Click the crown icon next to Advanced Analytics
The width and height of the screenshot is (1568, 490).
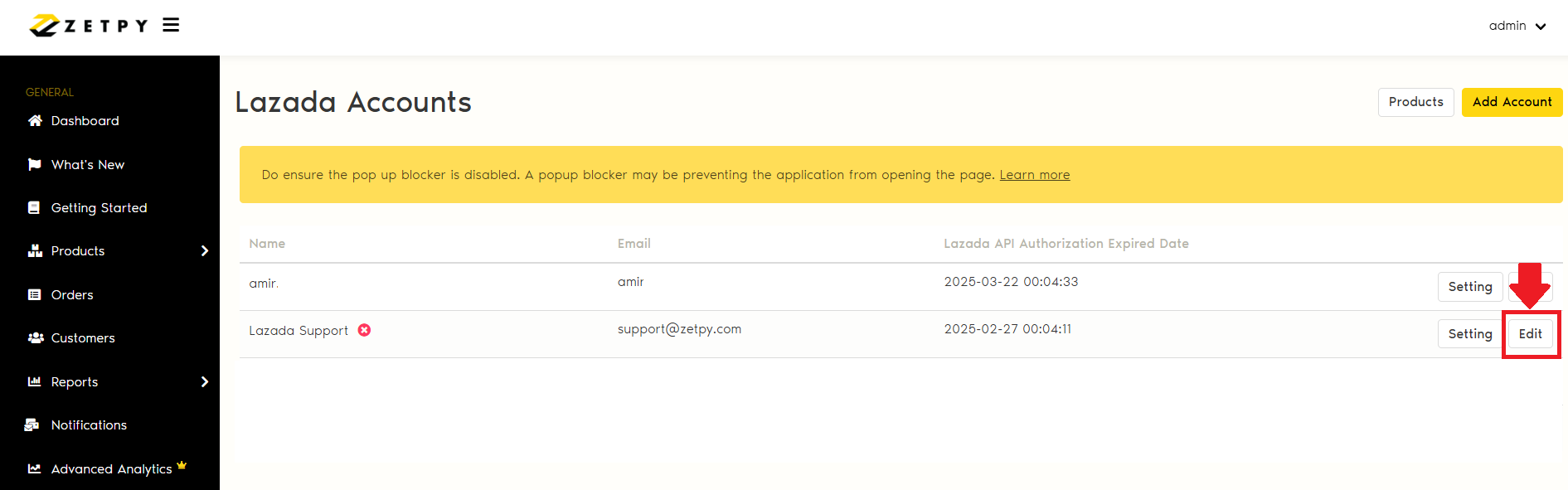pyautogui.click(x=182, y=464)
